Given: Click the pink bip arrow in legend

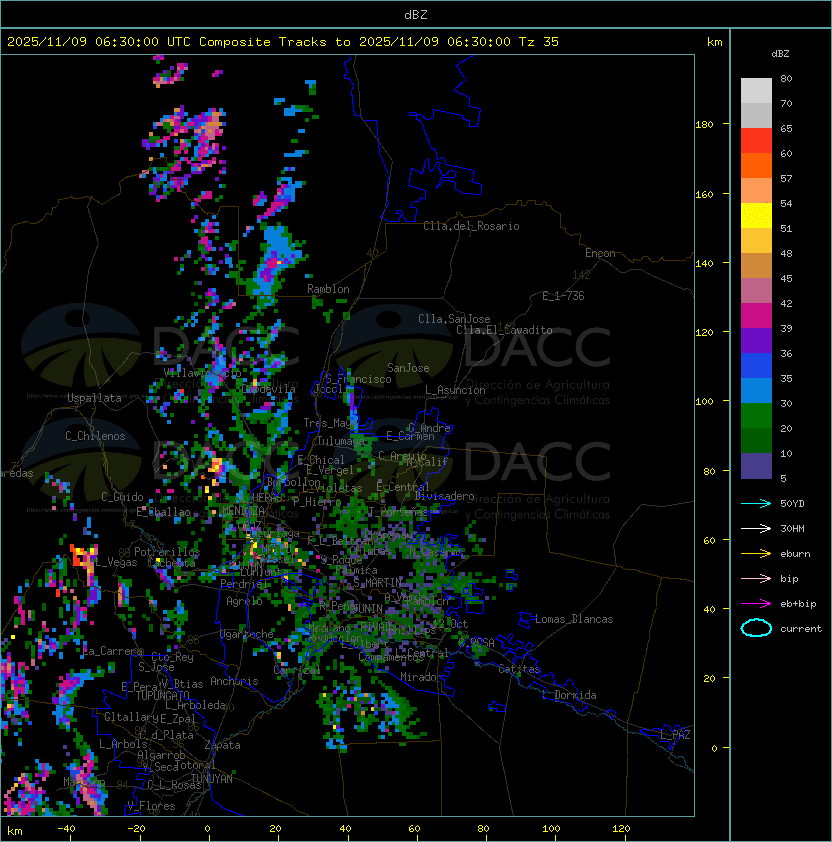Looking at the screenshot, I should point(756,578).
